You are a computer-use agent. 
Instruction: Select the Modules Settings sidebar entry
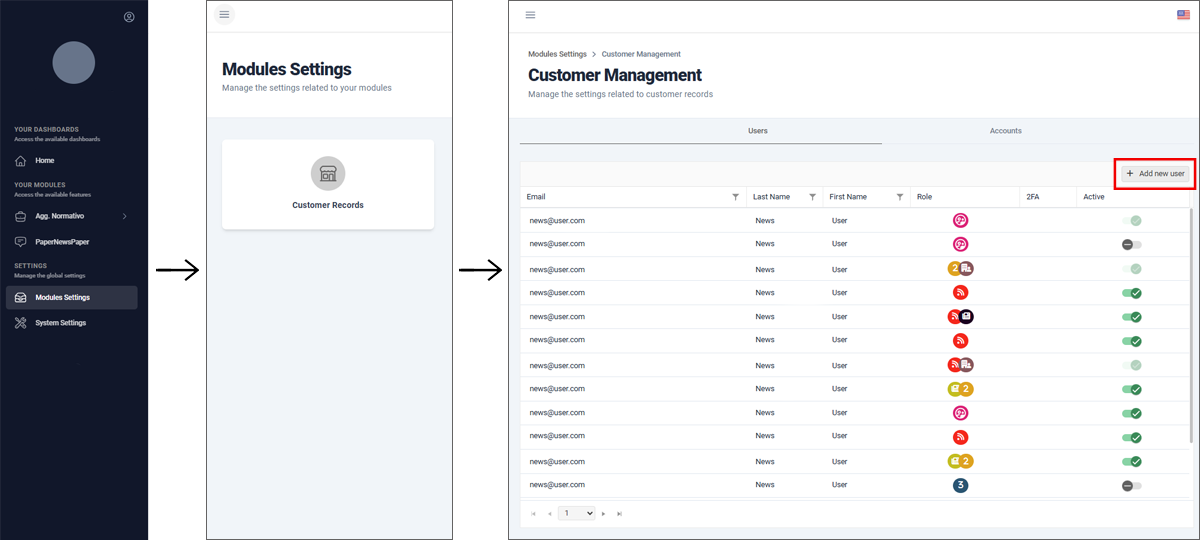72,297
